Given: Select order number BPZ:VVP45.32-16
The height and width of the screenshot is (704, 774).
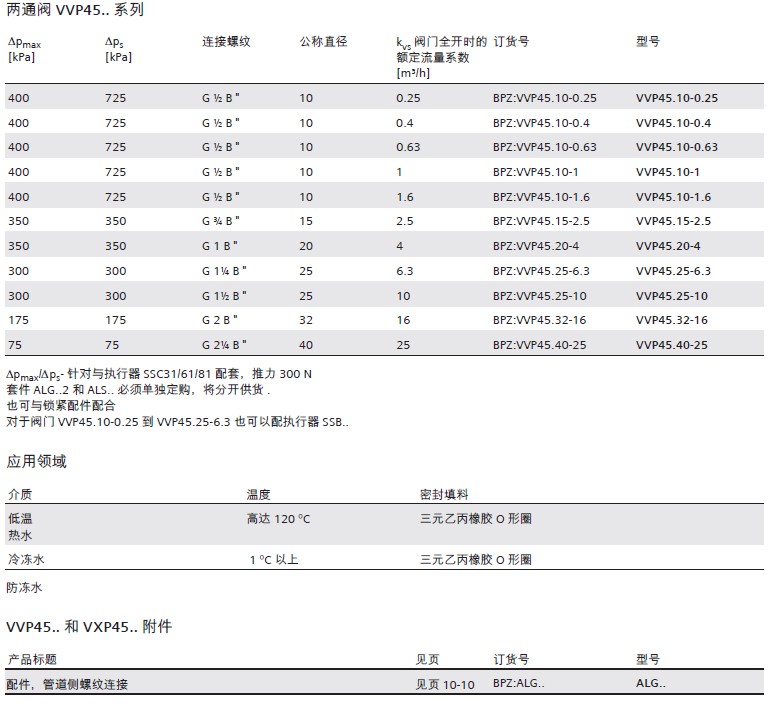Looking at the screenshot, I should tap(540, 320).
